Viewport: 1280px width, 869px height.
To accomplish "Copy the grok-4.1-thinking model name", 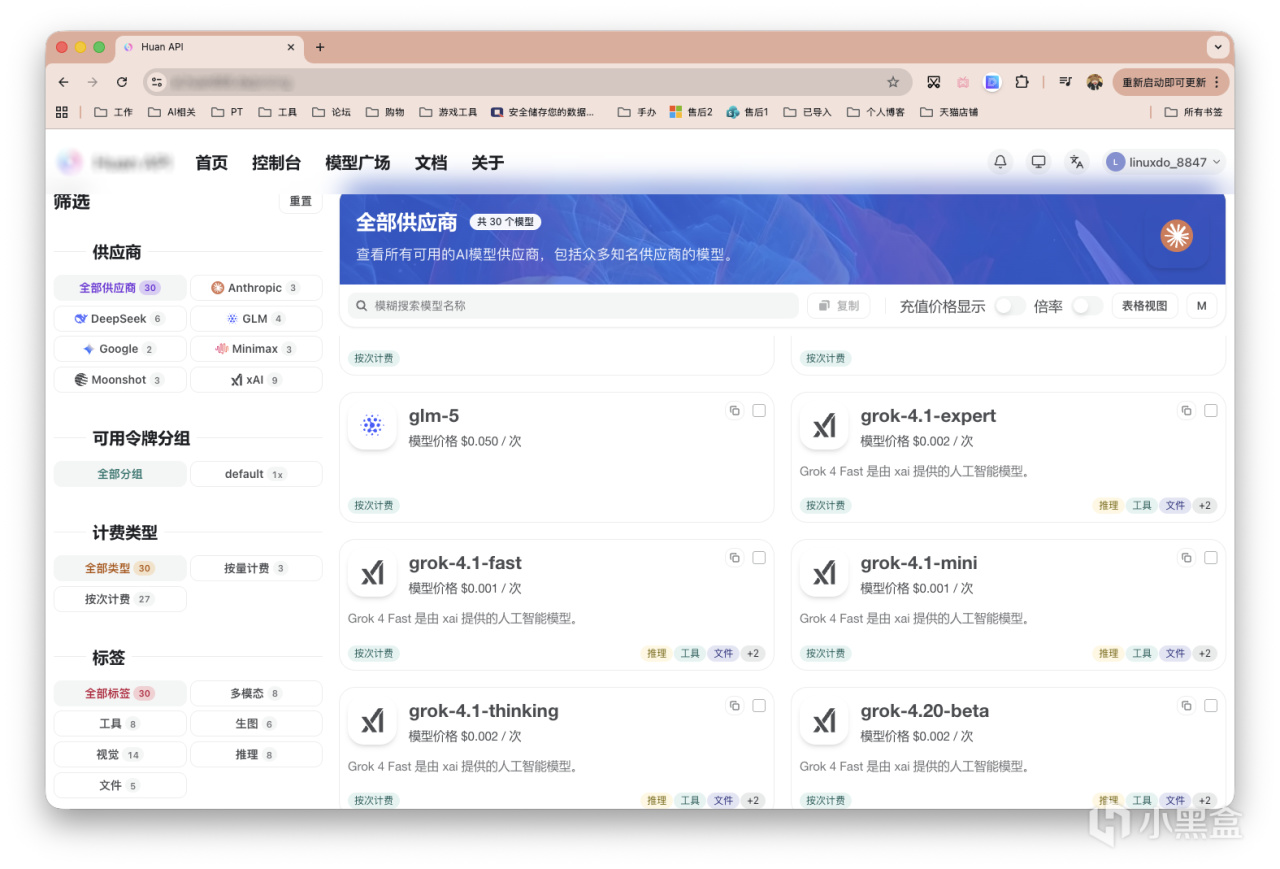I will pyautogui.click(x=735, y=705).
